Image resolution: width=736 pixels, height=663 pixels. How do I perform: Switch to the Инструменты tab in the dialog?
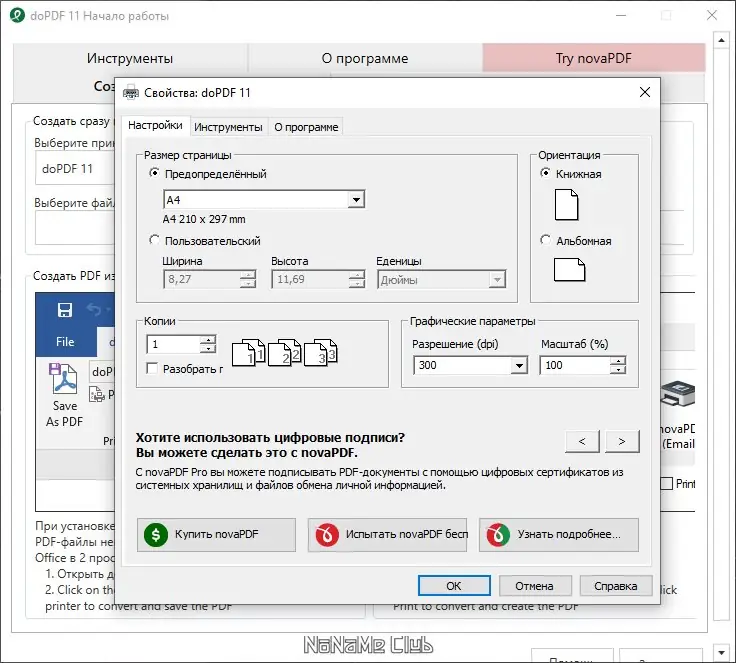click(x=228, y=127)
